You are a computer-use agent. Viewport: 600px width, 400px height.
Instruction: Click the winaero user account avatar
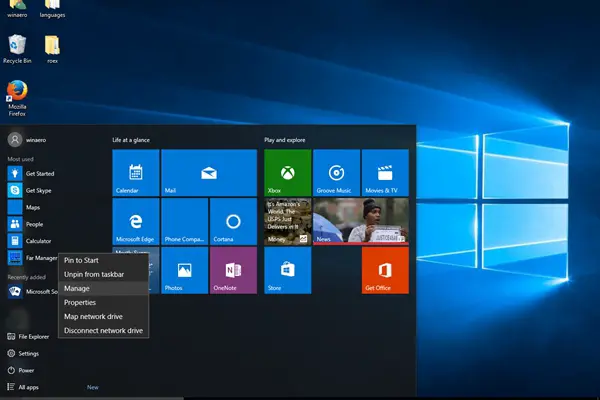15,140
